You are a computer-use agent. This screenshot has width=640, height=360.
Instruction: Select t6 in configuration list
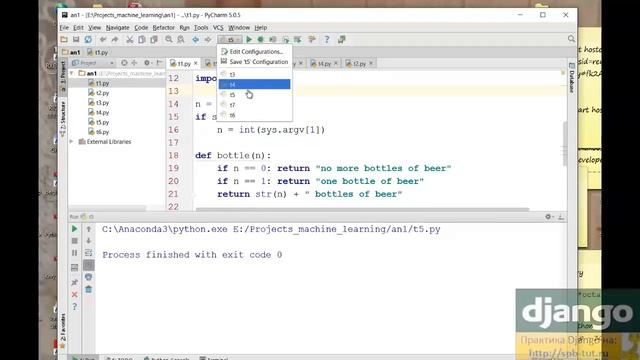254,115
